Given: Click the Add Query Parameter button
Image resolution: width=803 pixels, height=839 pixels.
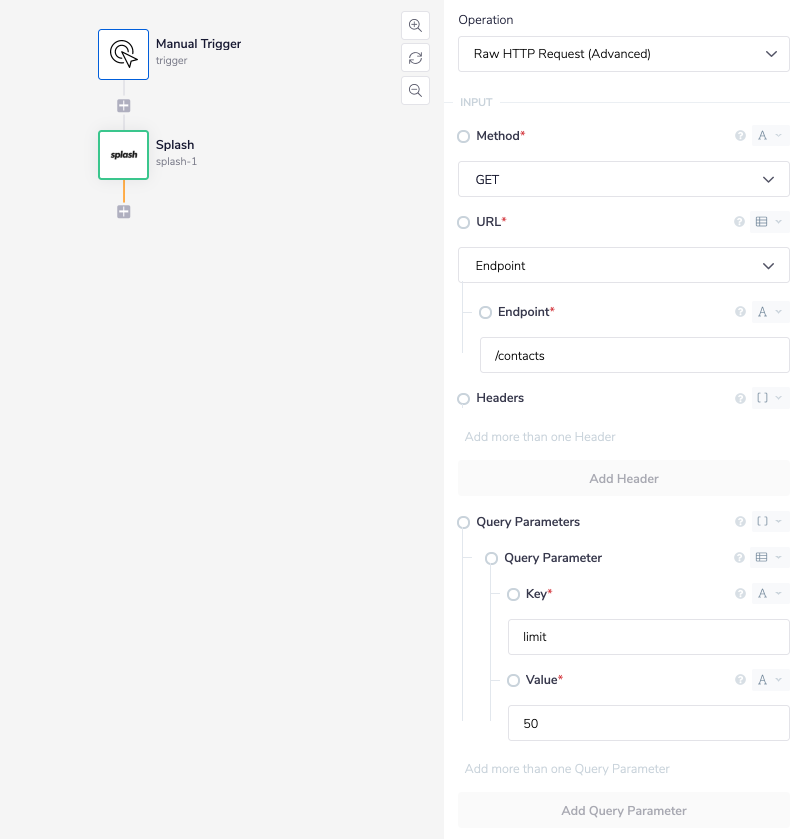Looking at the screenshot, I should 624,811.
